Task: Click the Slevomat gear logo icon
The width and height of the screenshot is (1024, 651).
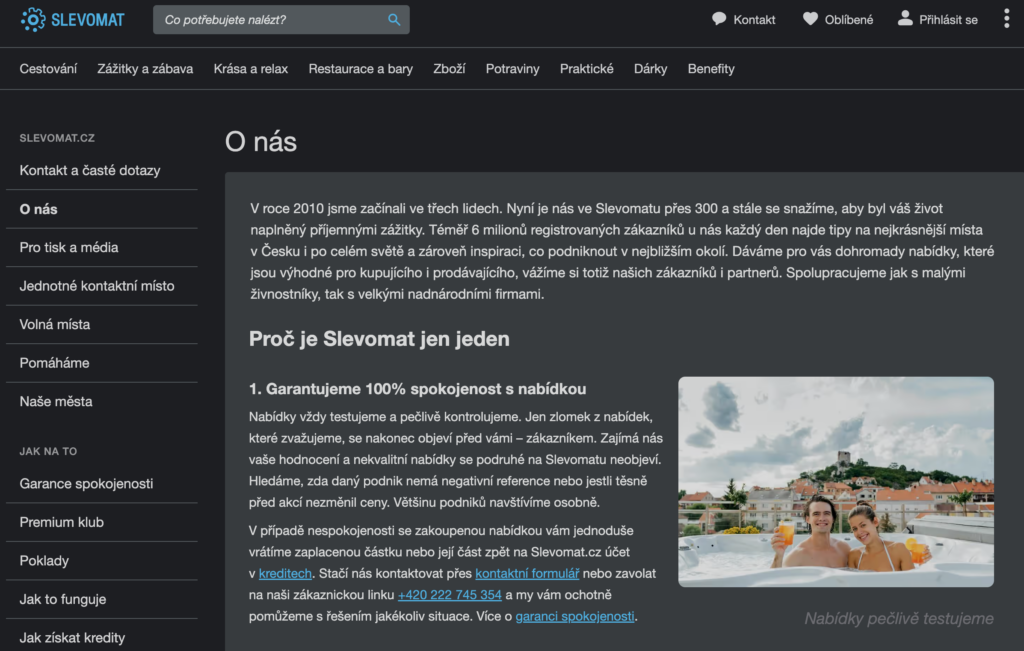Action: (33, 20)
